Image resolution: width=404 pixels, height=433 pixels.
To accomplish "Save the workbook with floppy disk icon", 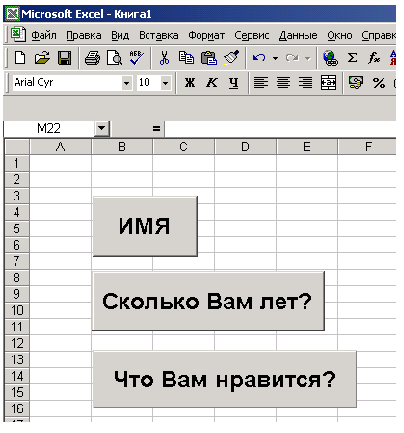I will [64, 58].
